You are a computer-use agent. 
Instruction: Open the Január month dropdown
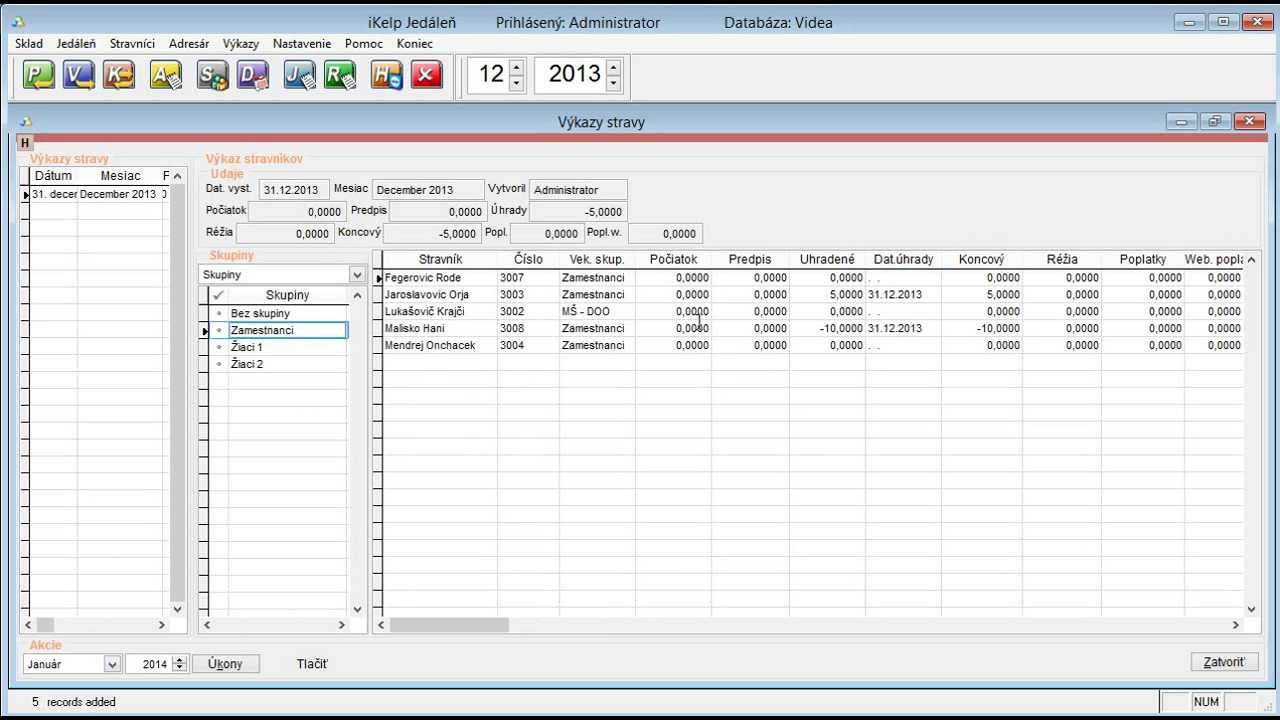point(112,664)
